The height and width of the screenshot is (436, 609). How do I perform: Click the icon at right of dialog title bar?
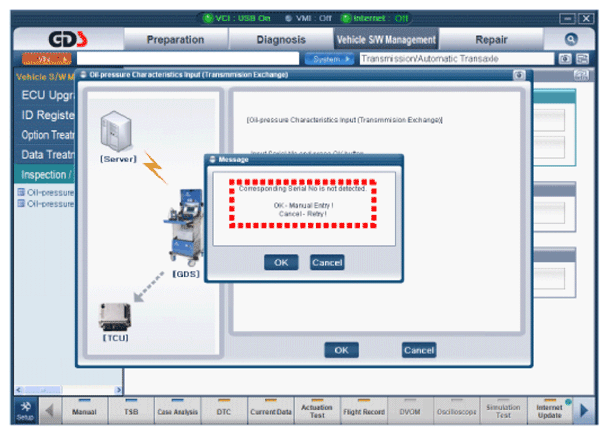[x=519, y=75]
